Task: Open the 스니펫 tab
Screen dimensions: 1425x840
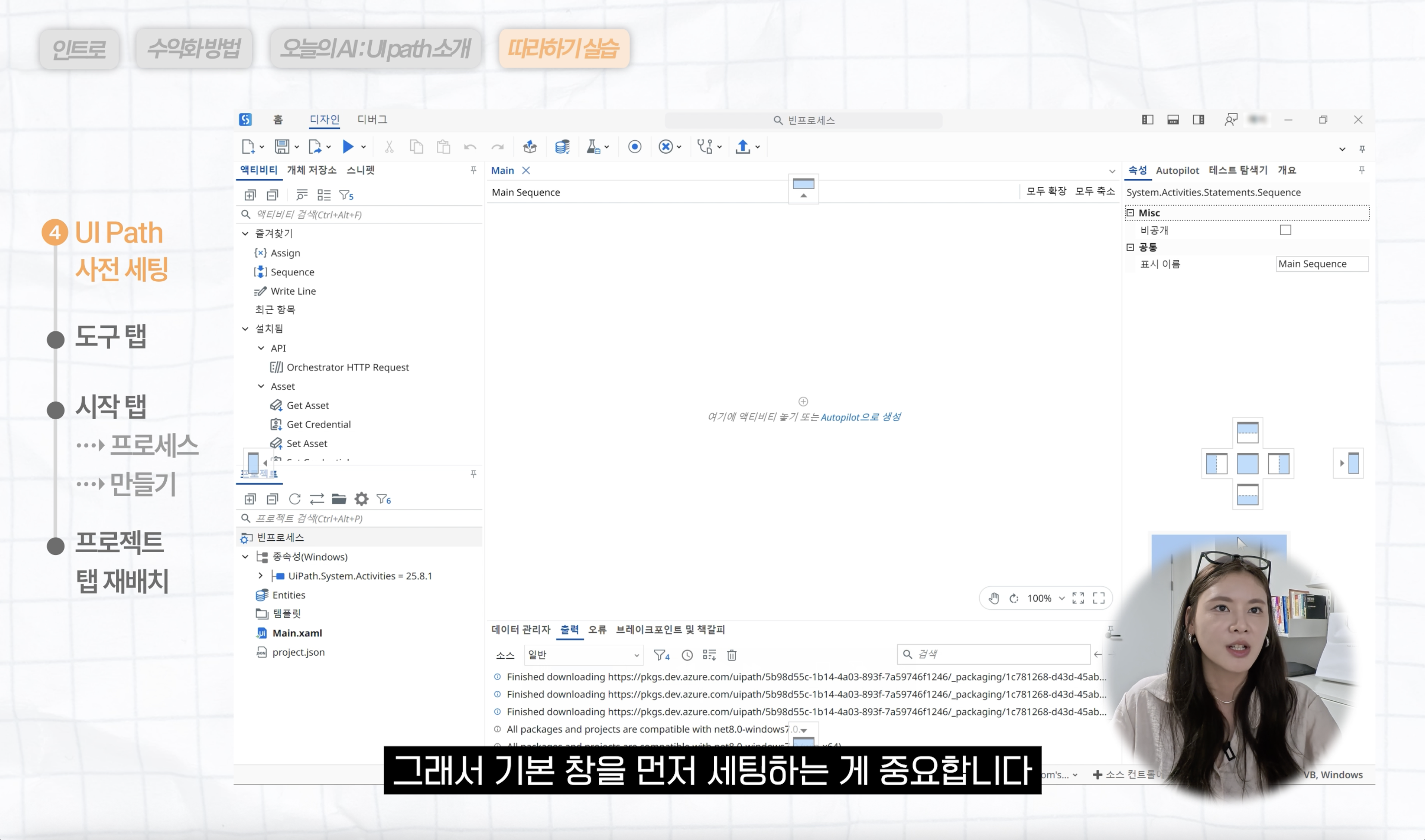Action: [x=361, y=170]
